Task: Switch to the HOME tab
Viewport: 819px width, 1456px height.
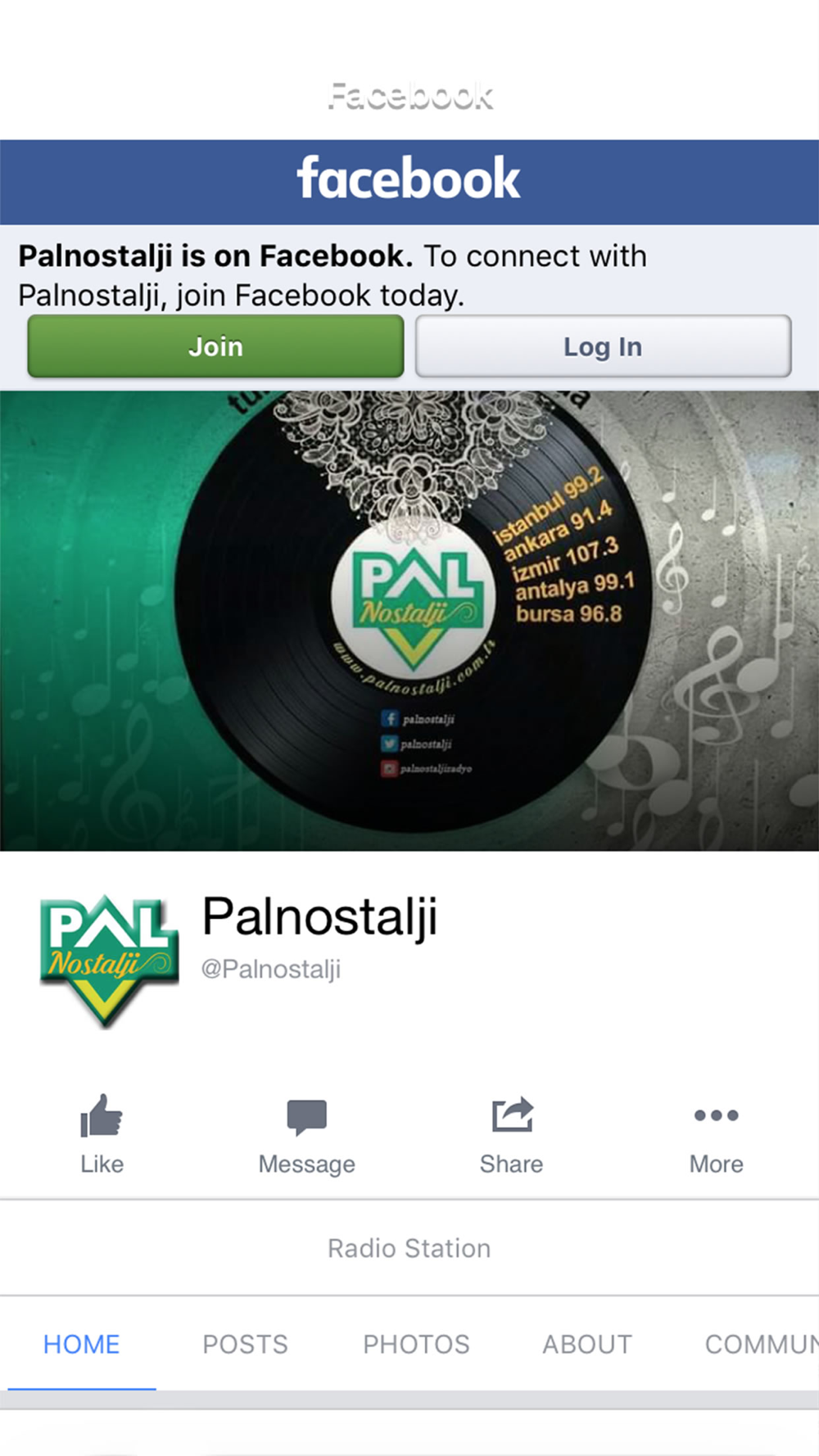Action: pos(82,1344)
